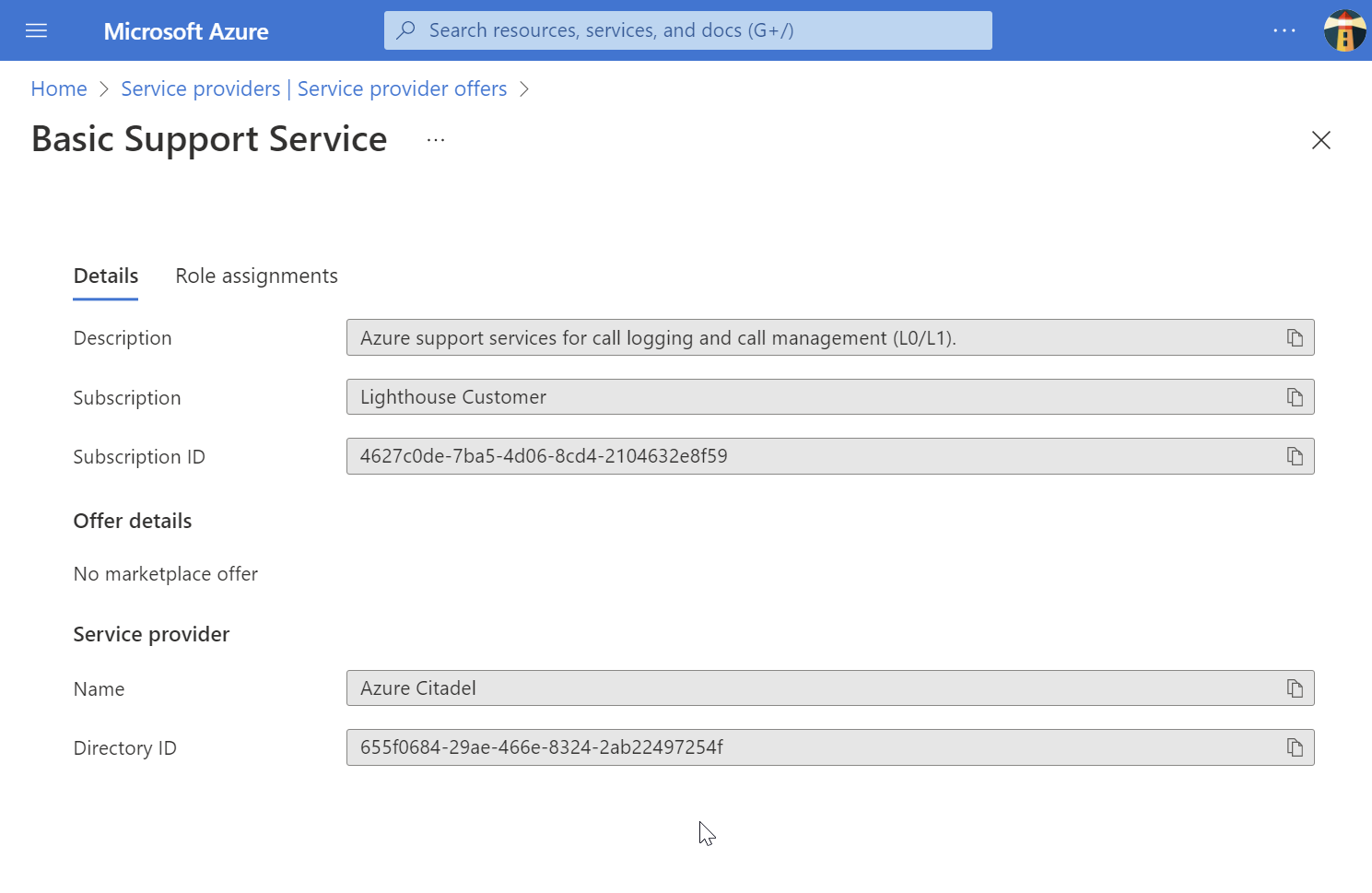The image size is (1372, 893).
Task: Open the portal hamburger menu
Action: 36,29
